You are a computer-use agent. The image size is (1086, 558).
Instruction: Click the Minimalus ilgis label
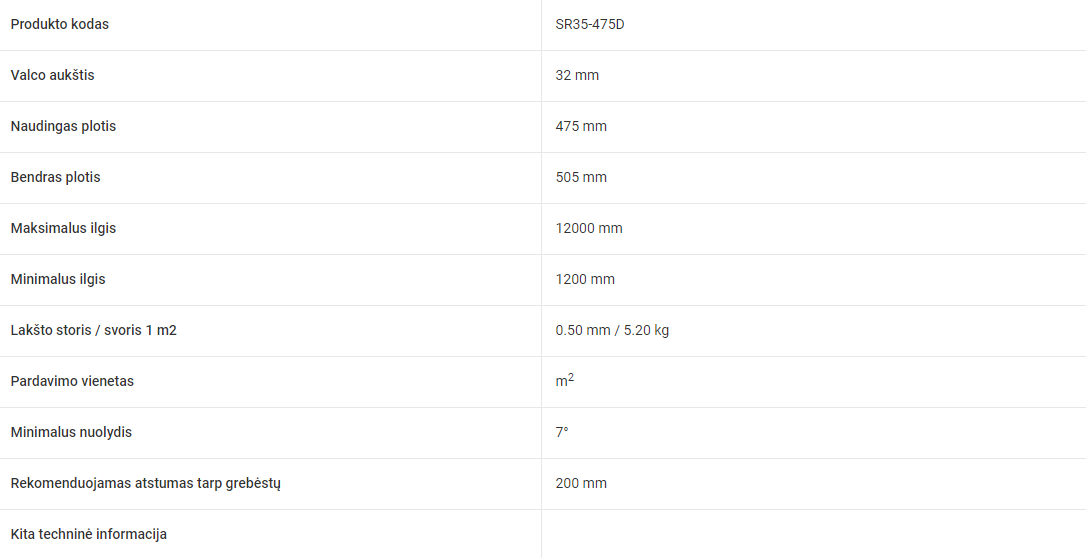pyautogui.click(x=58, y=280)
